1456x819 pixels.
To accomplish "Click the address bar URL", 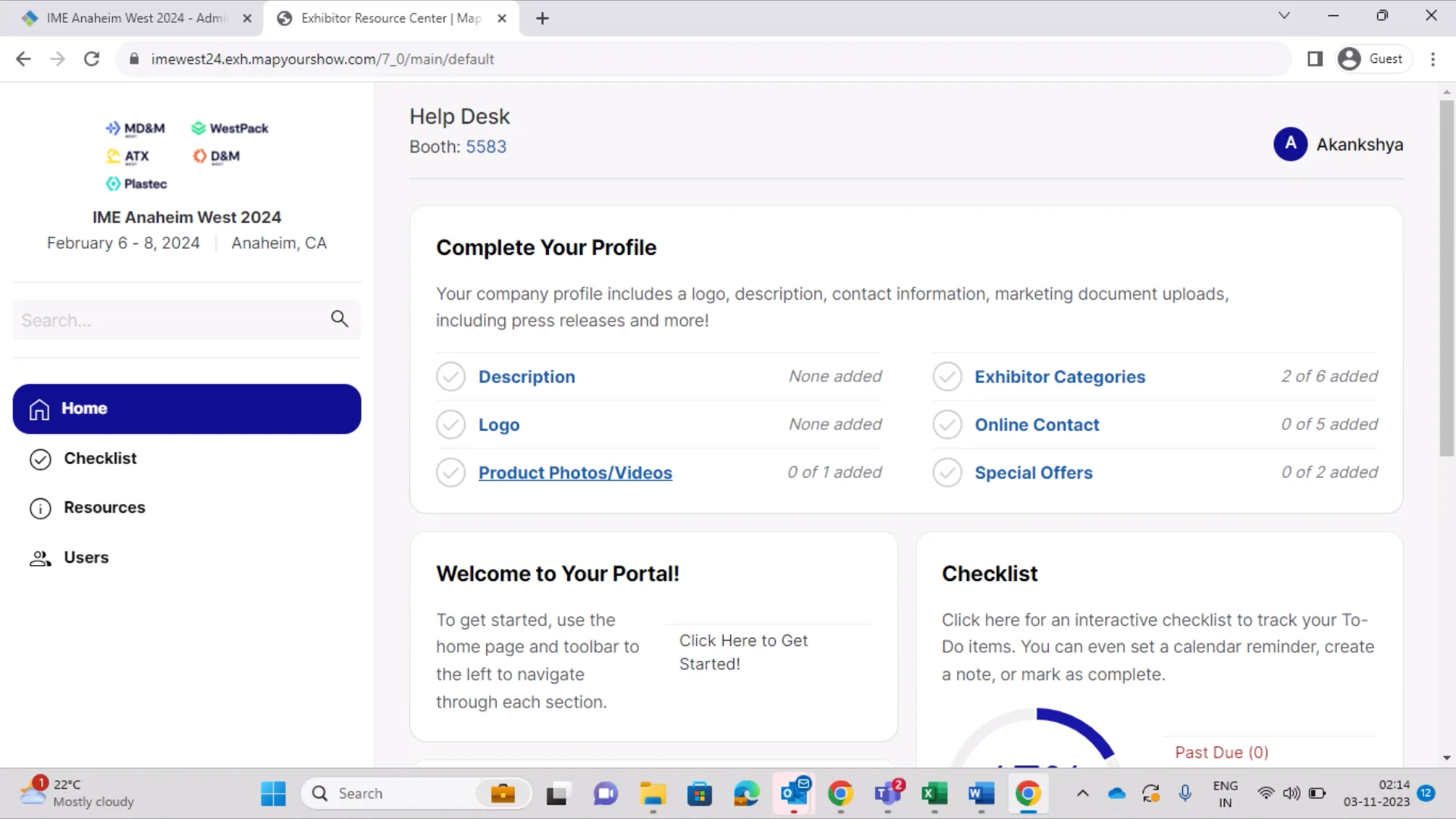I will (322, 59).
